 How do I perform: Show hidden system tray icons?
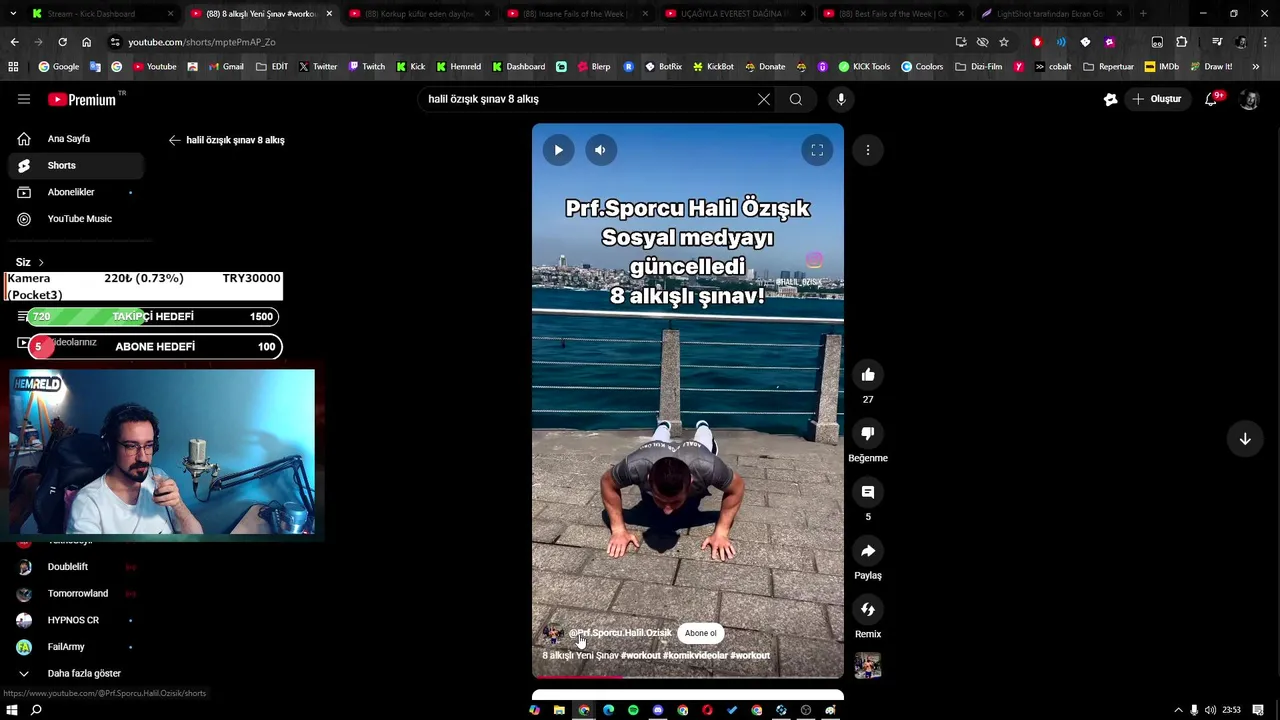1178,710
